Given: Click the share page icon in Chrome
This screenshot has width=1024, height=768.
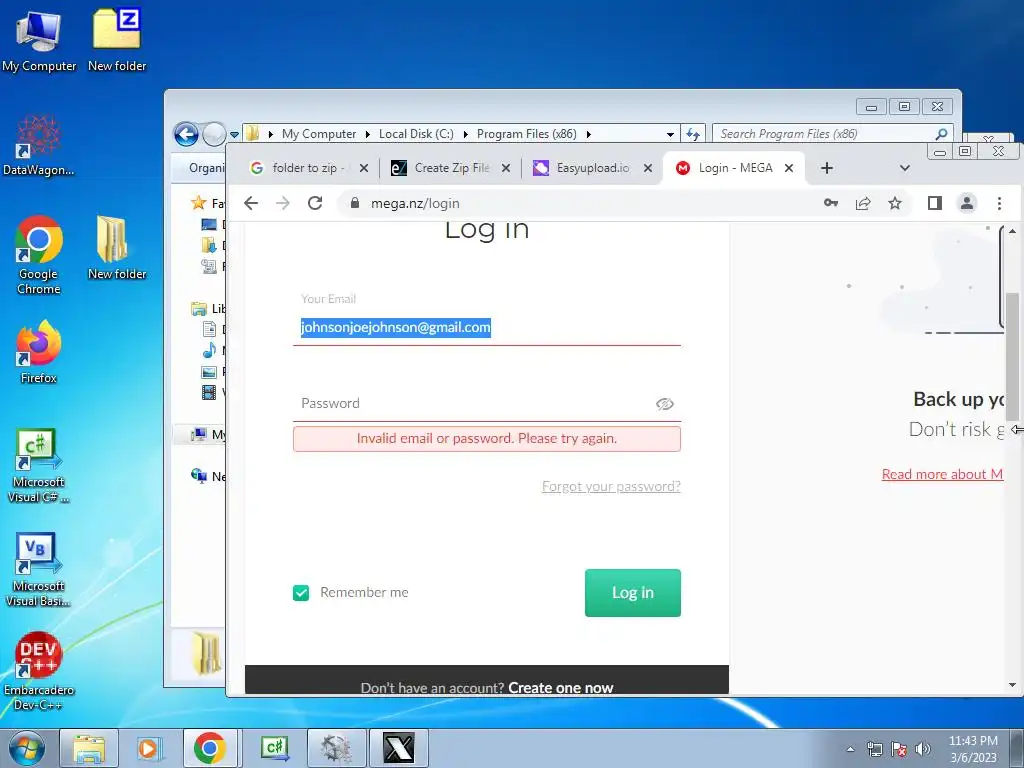Looking at the screenshot, I should pos(863,203).
